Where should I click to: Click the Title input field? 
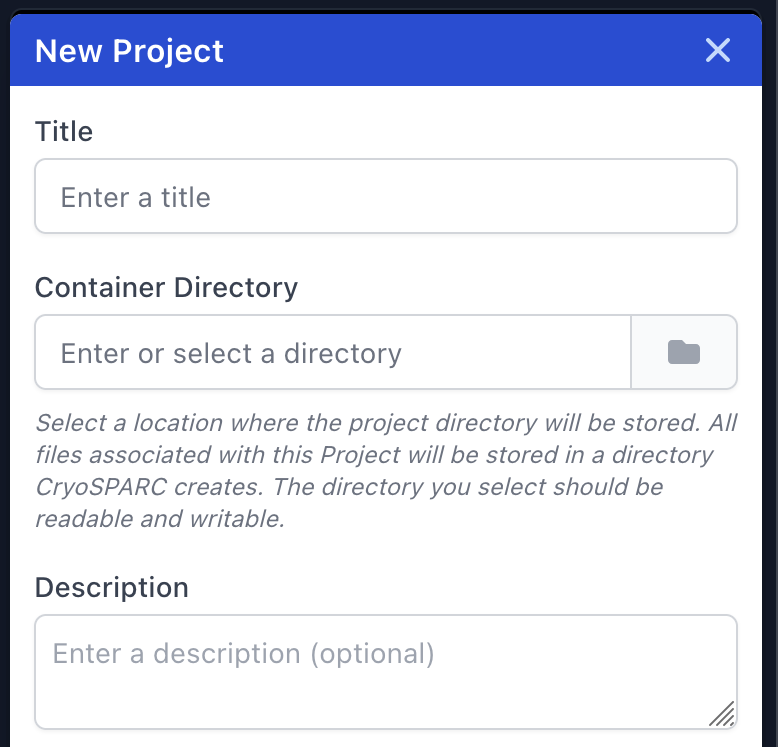pyautogui.click(x=385, y=197)
